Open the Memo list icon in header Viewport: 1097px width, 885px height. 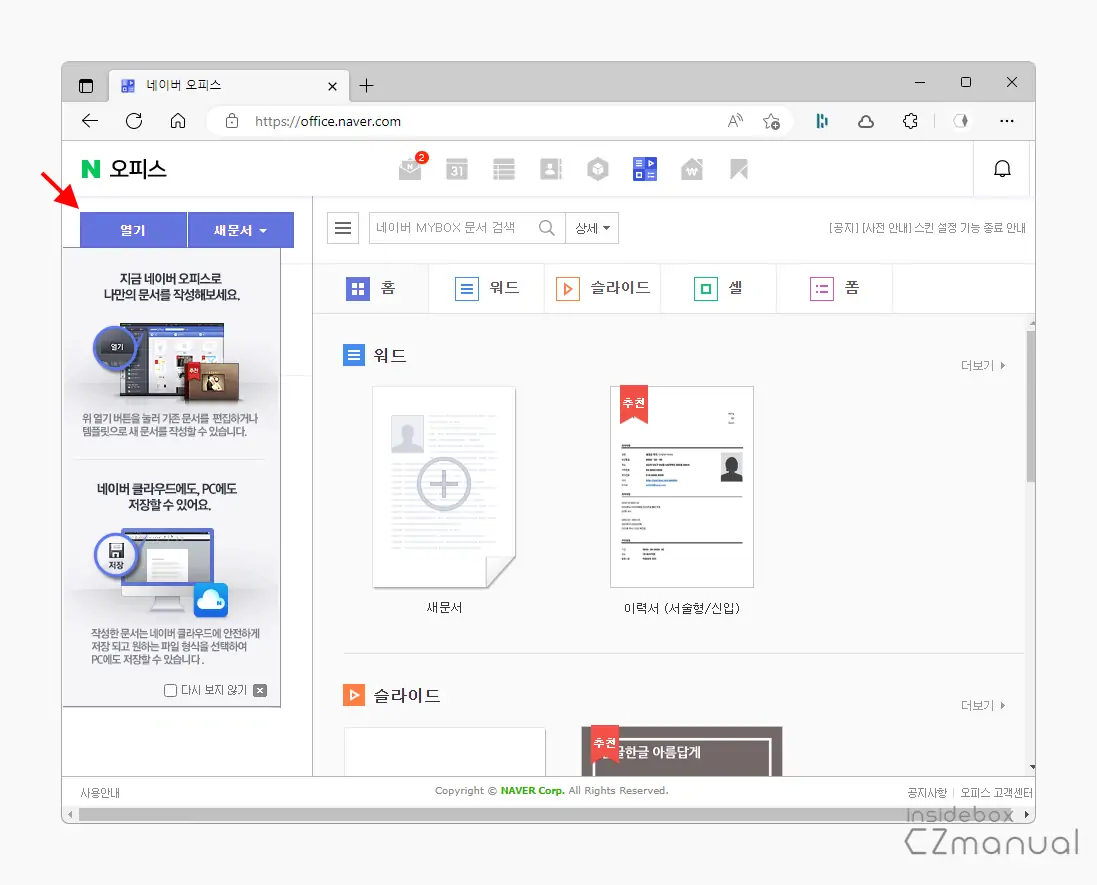coord(504,169)
